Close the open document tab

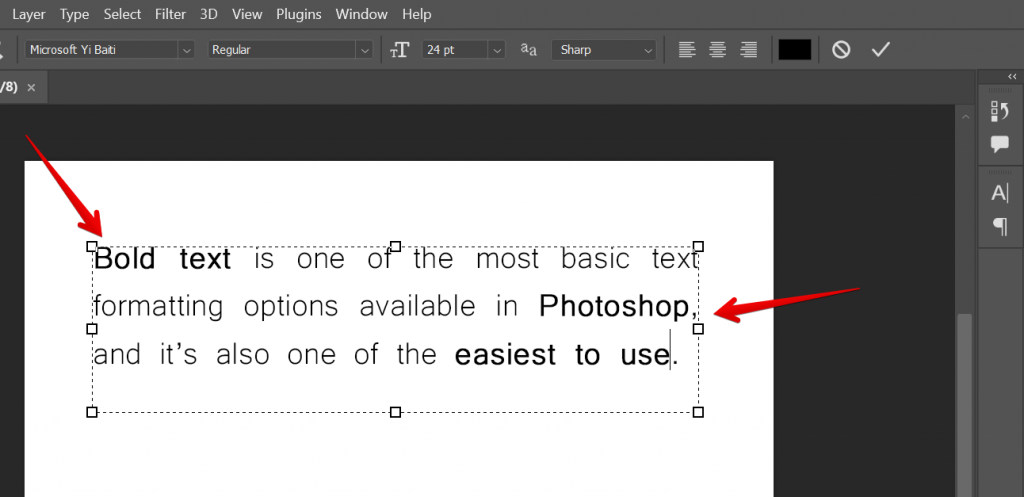coord(31,87)
